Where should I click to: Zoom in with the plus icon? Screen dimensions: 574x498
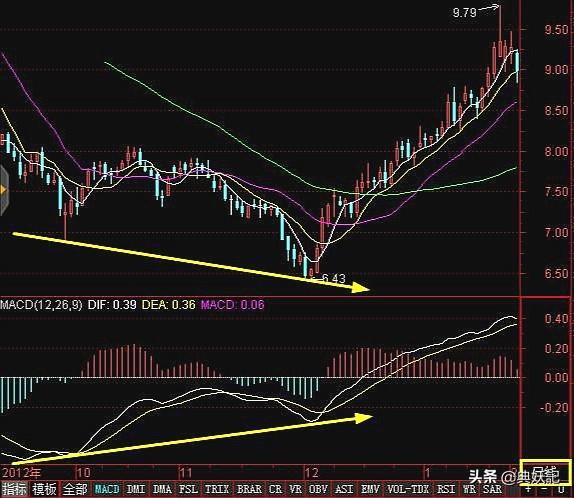point(528,490)
